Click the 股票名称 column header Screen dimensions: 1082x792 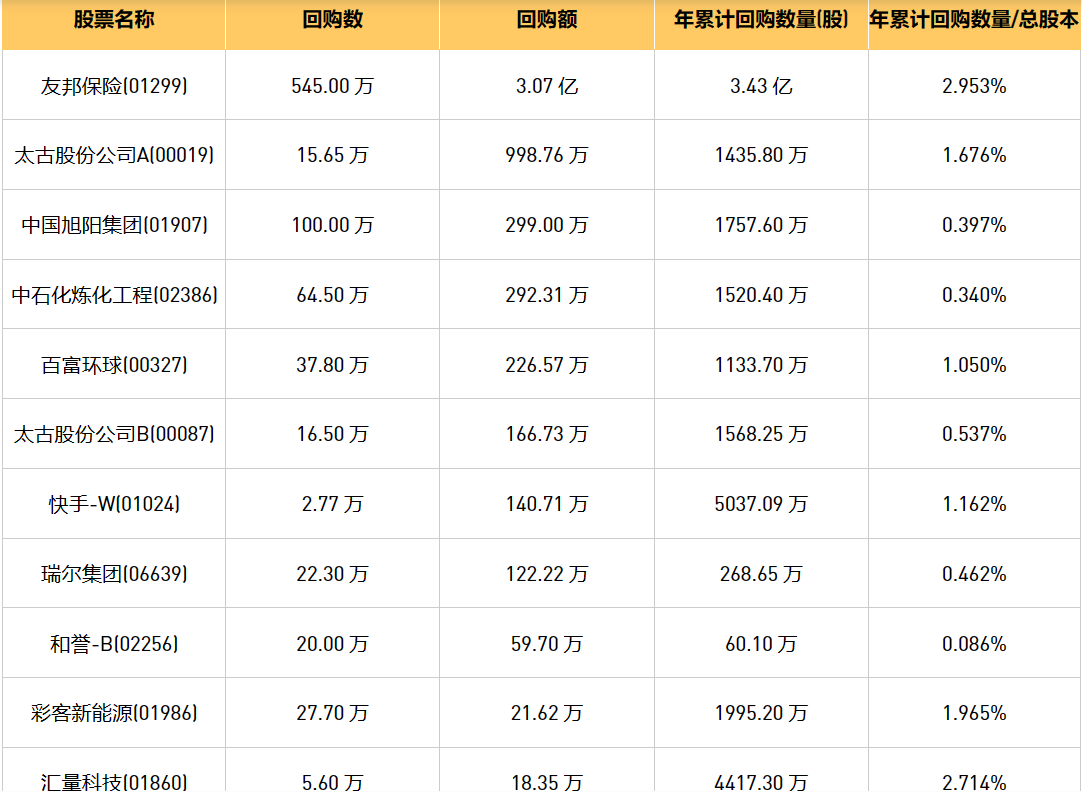113,21
